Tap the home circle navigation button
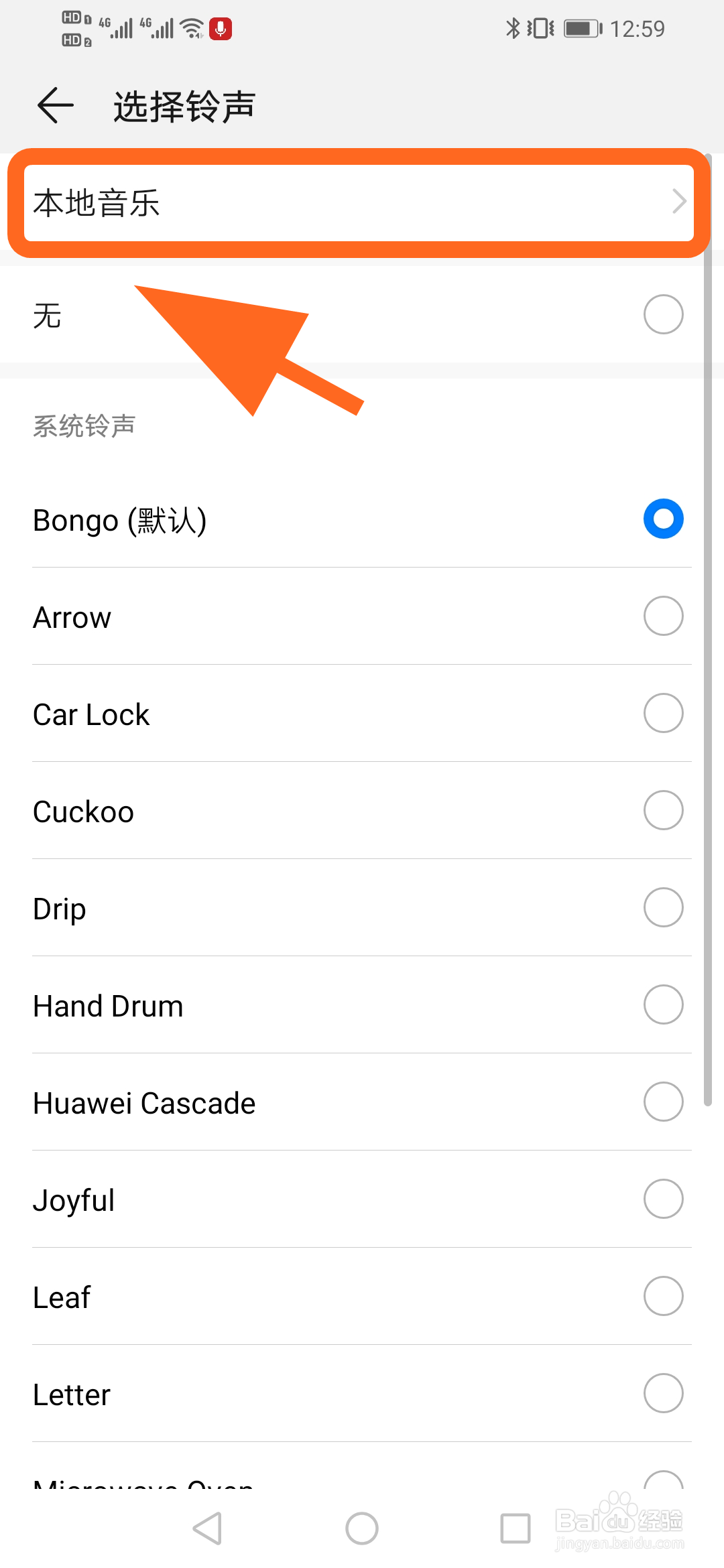 362,1528
